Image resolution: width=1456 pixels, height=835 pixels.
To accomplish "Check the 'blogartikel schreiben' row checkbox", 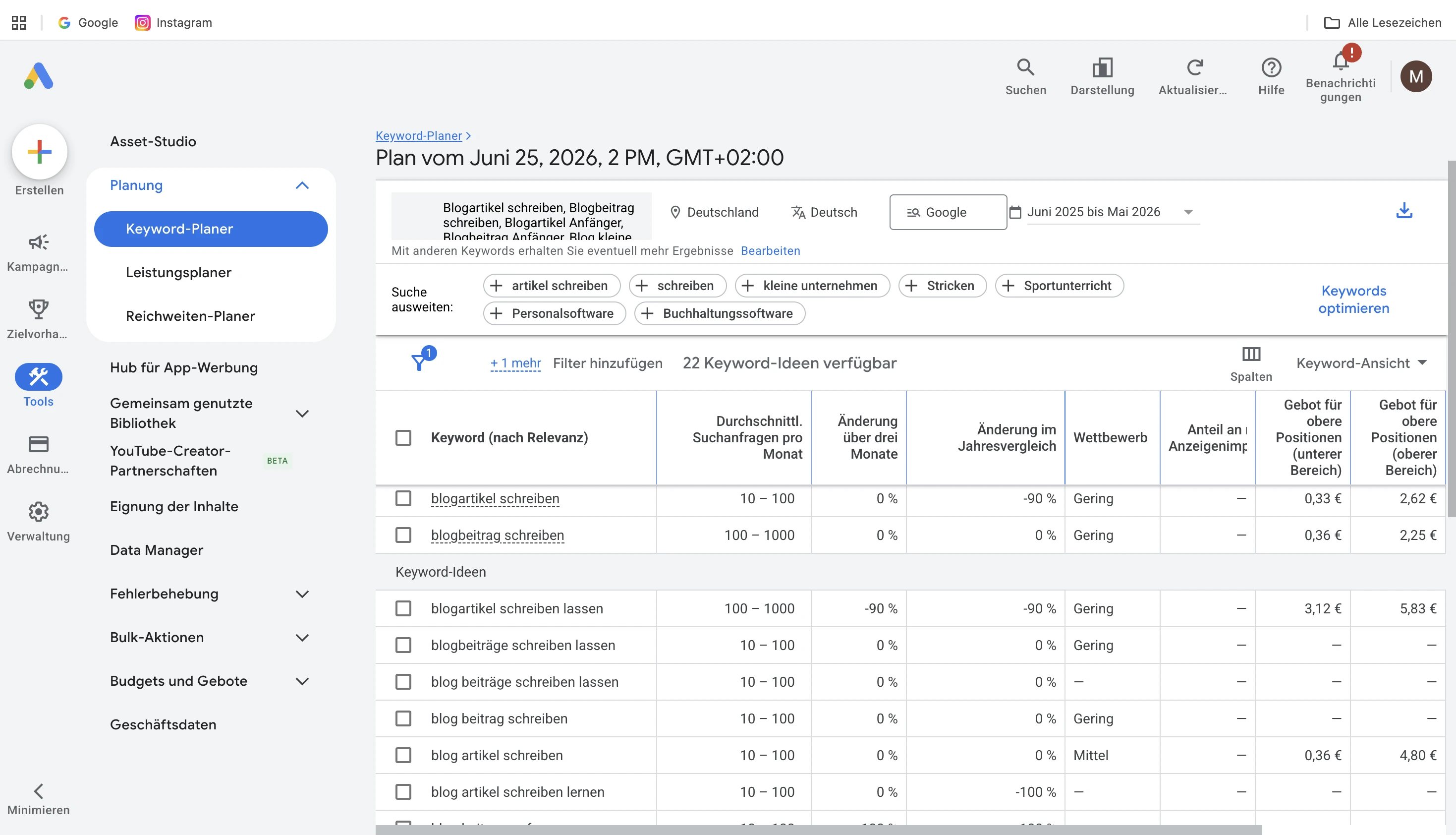I will [x=403, y=498].
